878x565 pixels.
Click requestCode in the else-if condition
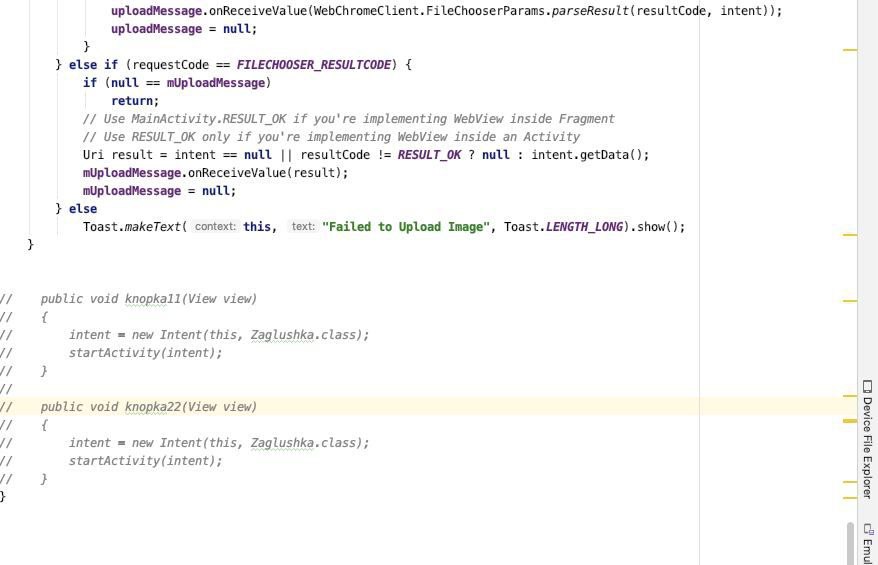[x=170, y=65]
